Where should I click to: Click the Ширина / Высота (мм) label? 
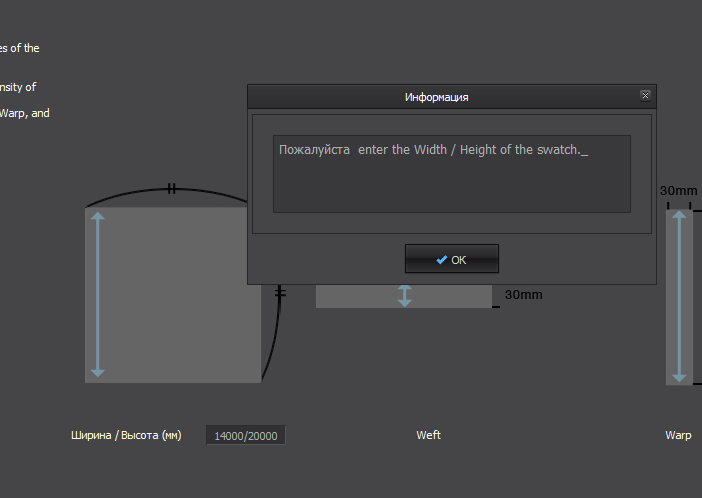(126, 435)
